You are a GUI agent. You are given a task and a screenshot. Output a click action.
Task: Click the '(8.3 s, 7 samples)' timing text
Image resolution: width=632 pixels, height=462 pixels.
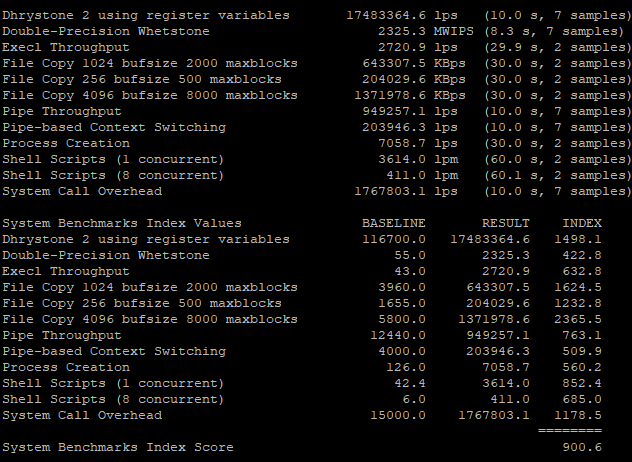(554, 31)
